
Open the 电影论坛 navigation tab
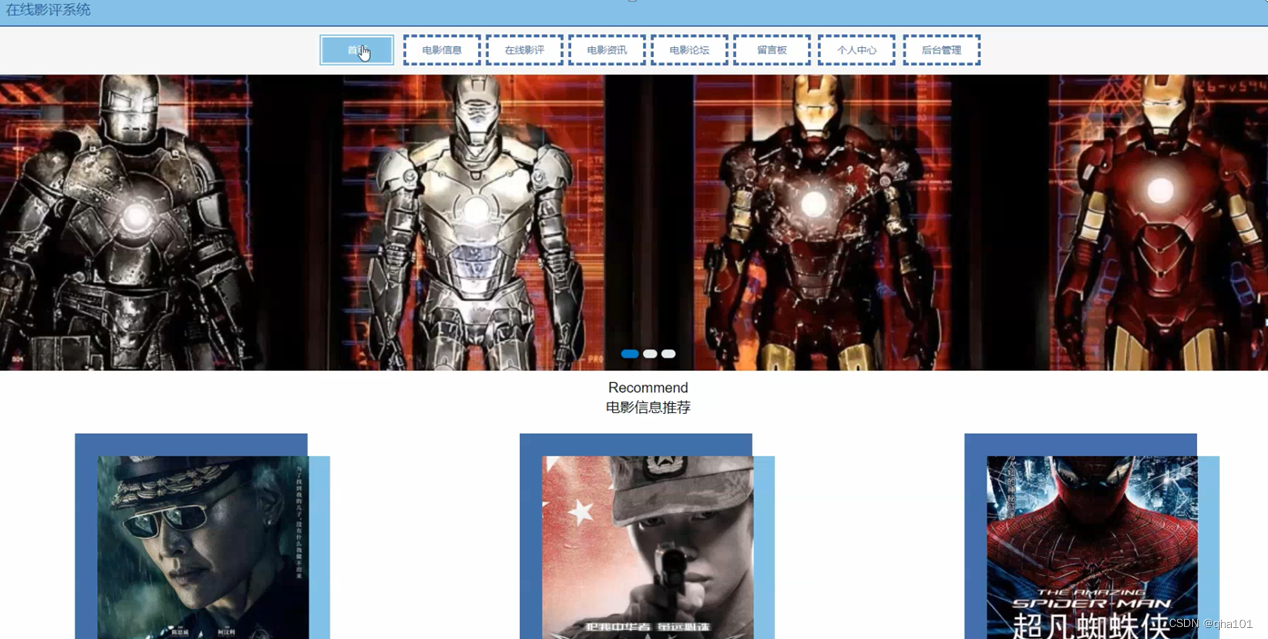pyautogui.click(x=689, y=50)
